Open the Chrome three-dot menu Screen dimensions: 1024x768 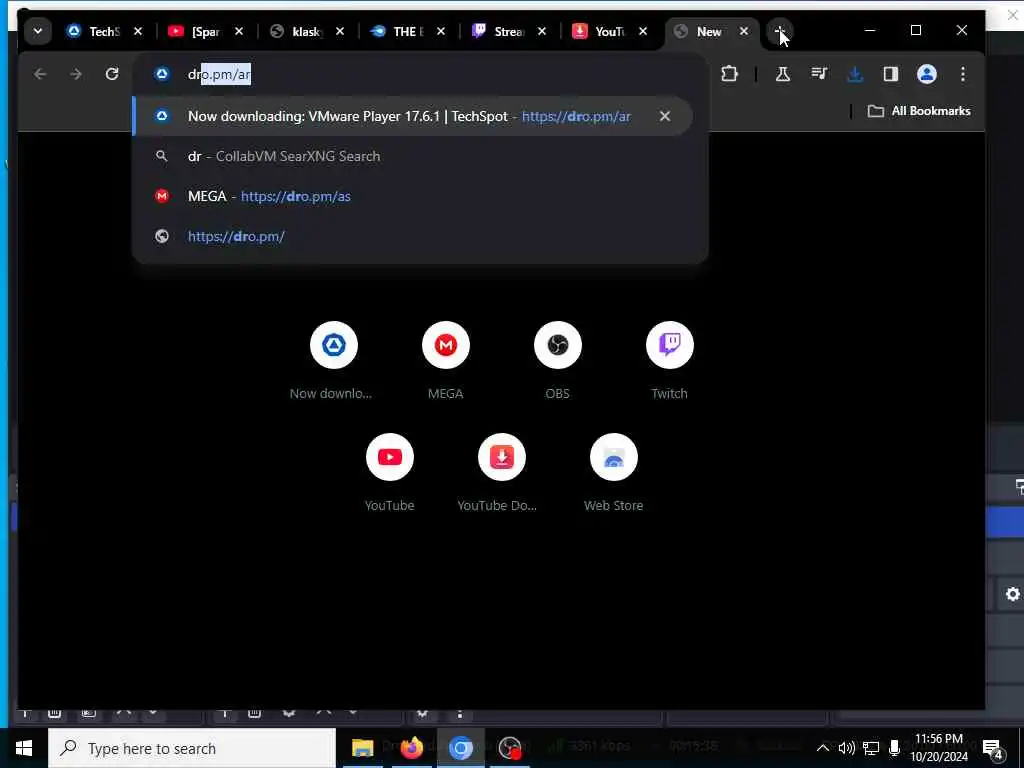point(963,74)
